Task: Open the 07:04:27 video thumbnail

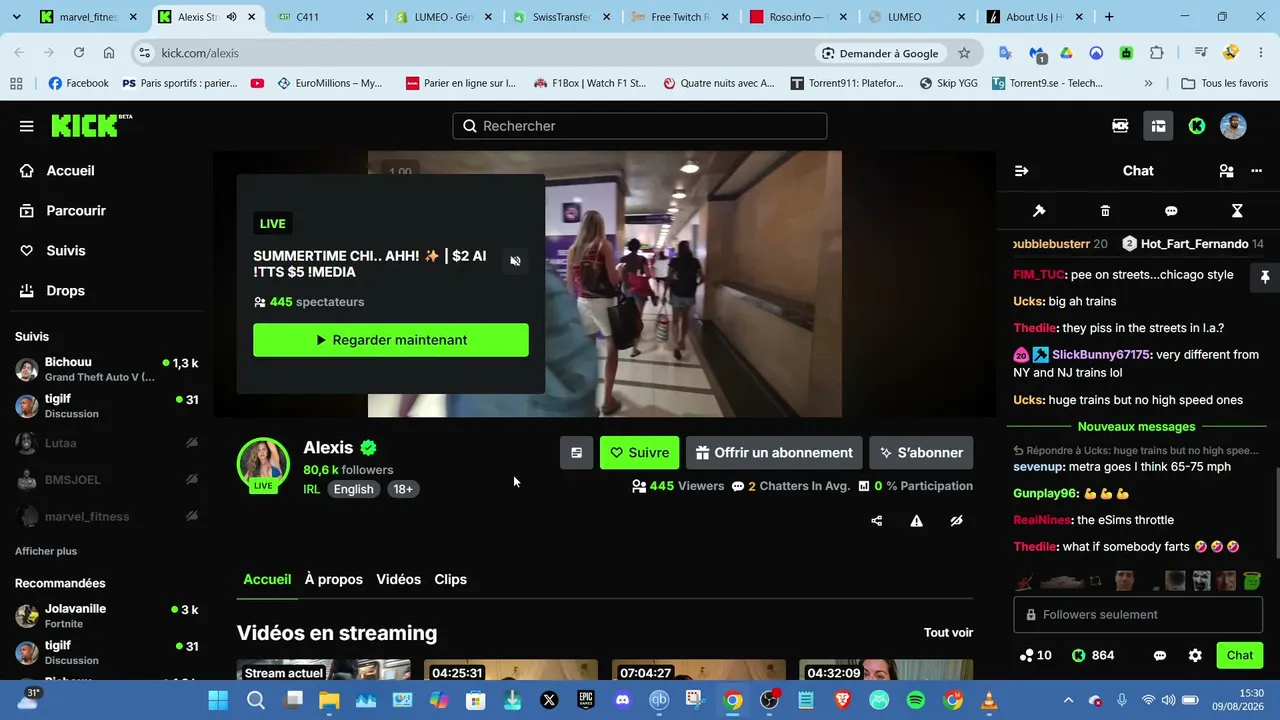Action: pos(698,670)
